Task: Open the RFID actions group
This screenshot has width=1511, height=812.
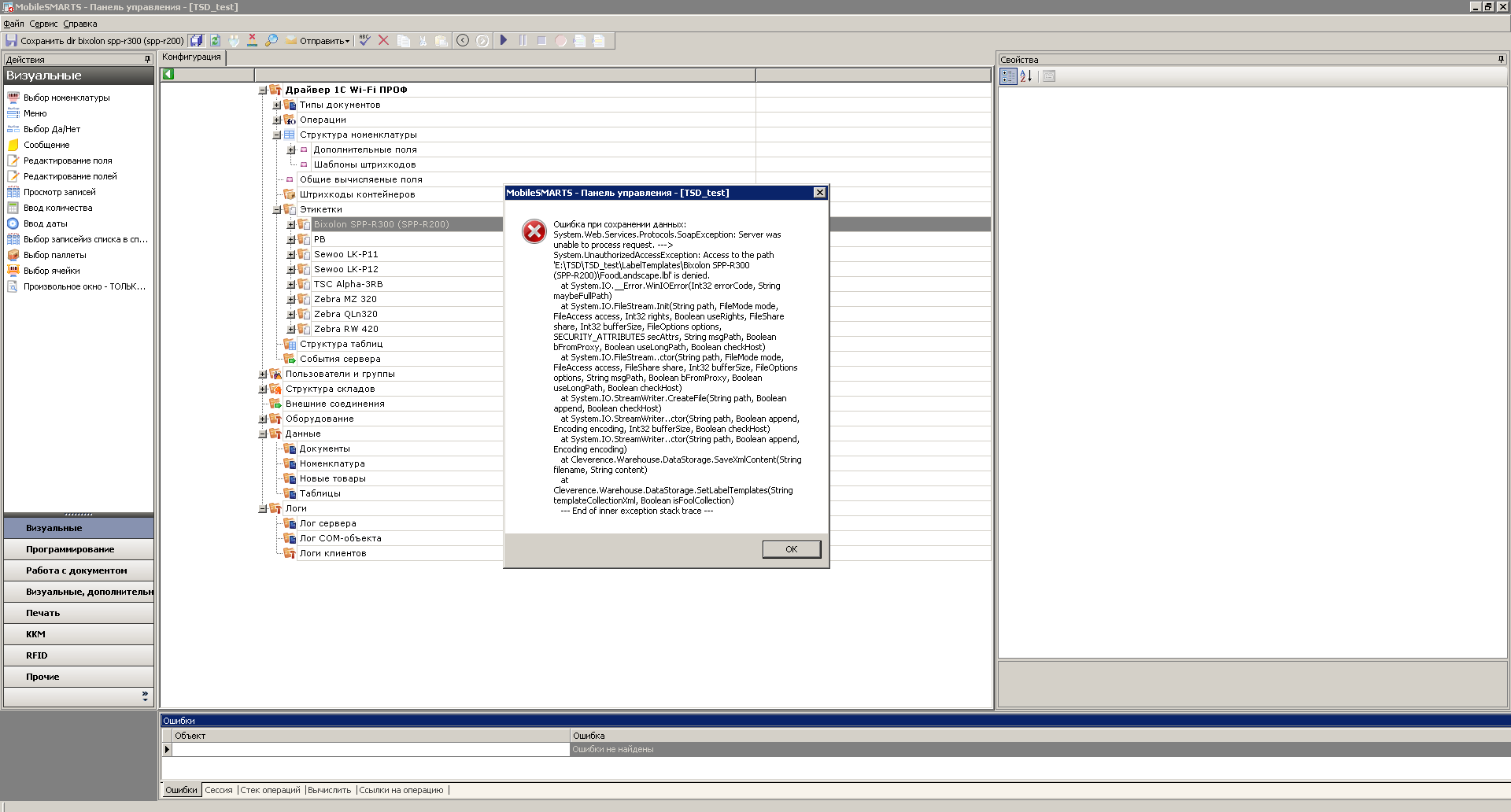Action: click(79, 655)
